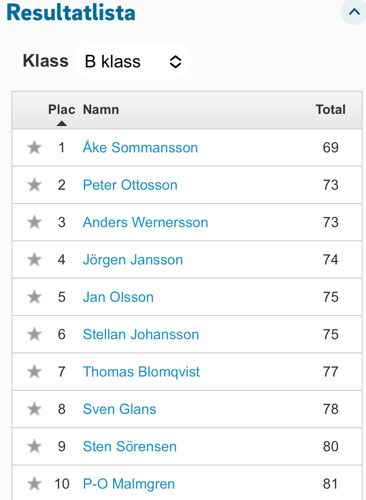This screenshot has height=500, width=366.
Task: Click the star next to Jan Olsson
Action: [34, 297]
